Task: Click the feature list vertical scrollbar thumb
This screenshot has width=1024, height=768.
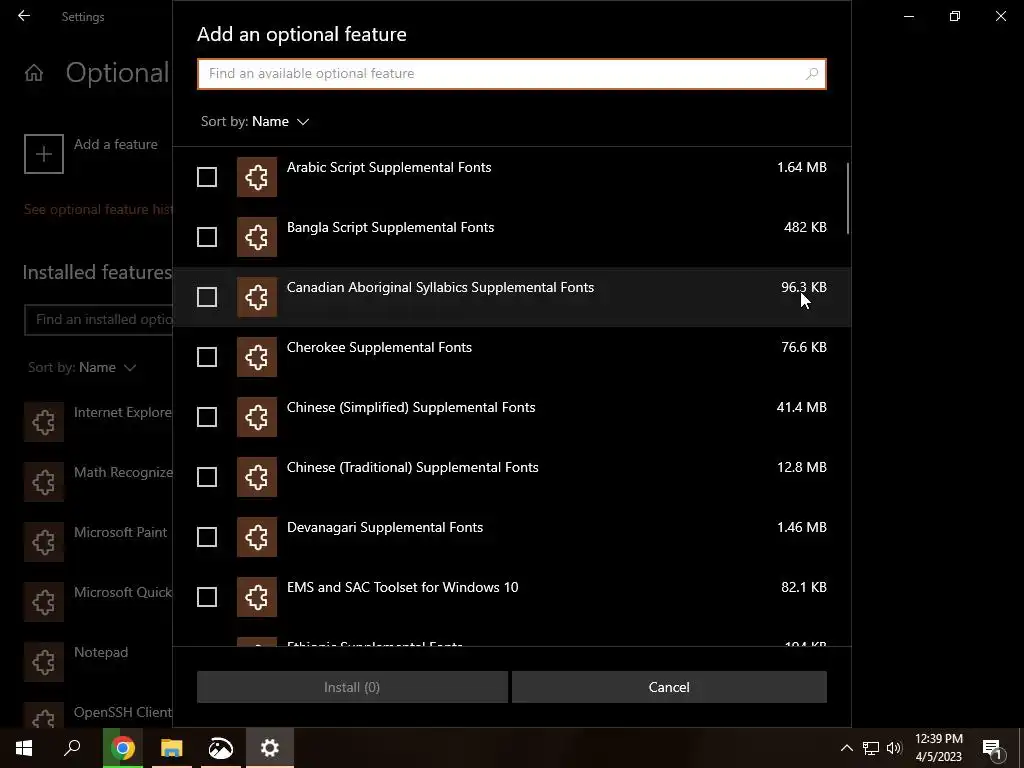Action: pos(848,199)
